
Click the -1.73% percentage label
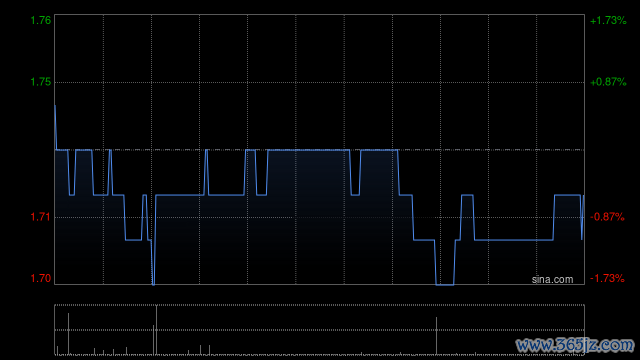[607, 278]
